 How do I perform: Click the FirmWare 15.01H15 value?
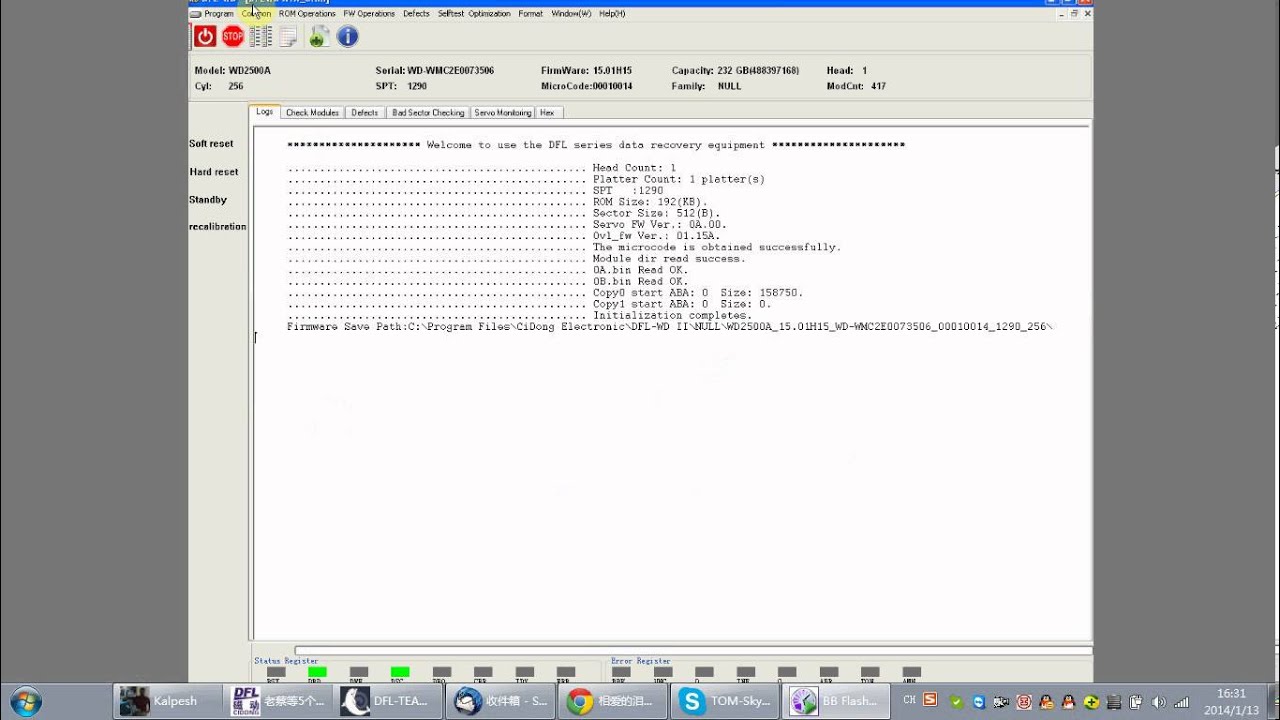click(x=612, y=71)
